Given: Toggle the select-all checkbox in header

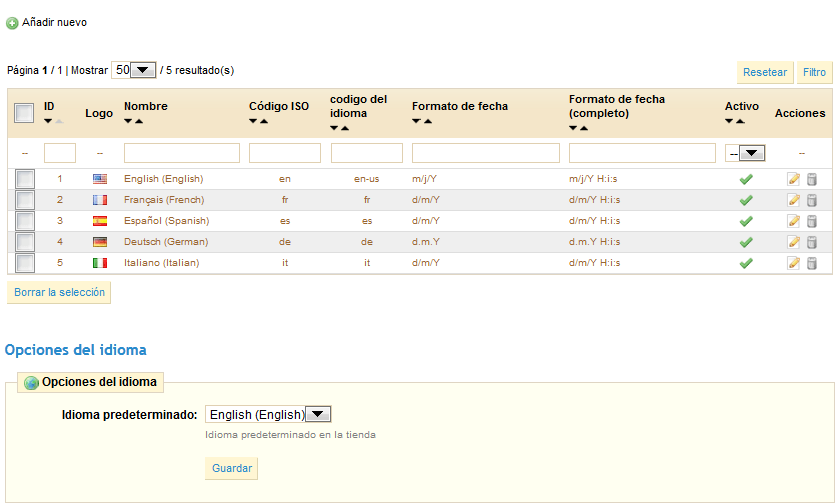Looking at the screenshot, I should (x=24, y=113).
